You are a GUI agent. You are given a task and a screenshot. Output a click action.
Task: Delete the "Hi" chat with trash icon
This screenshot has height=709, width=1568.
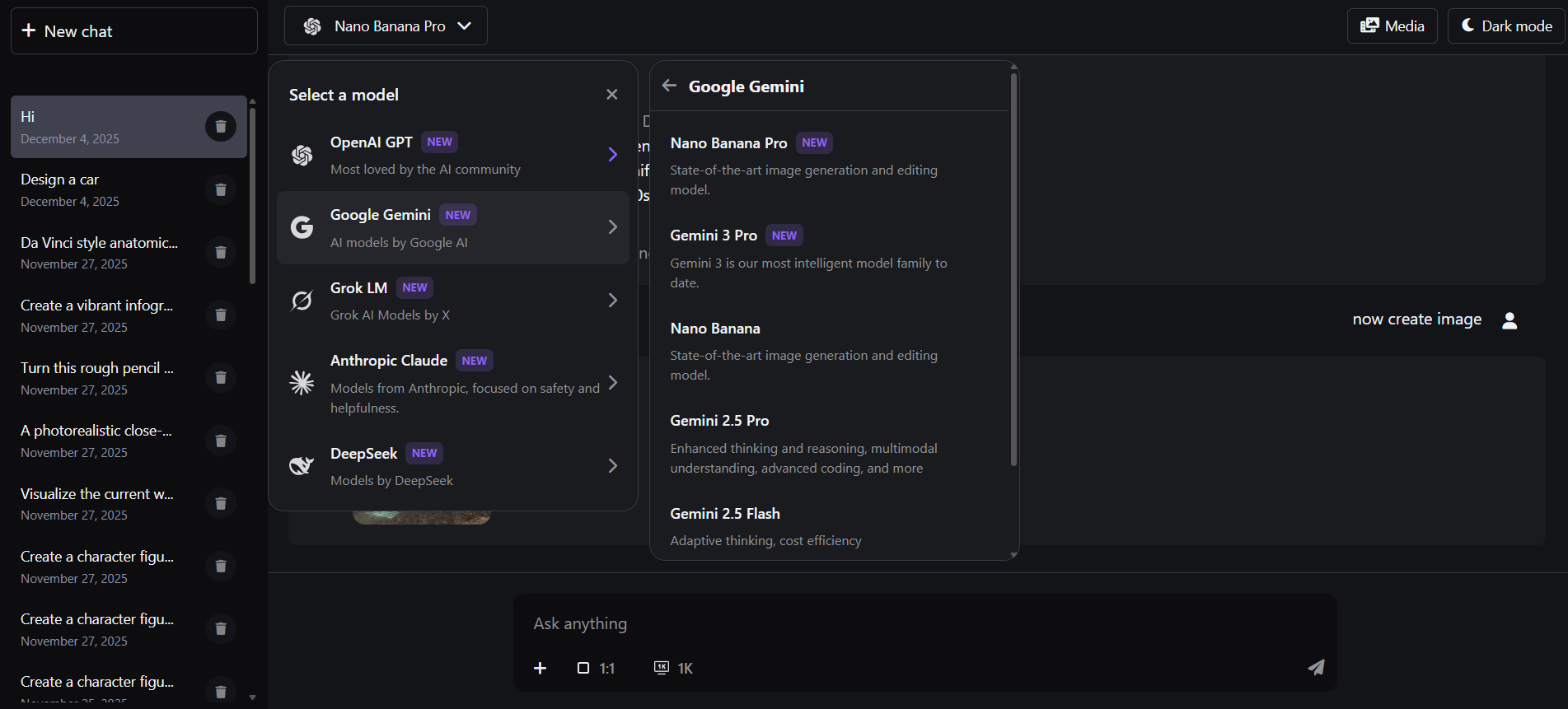(221, 127)
